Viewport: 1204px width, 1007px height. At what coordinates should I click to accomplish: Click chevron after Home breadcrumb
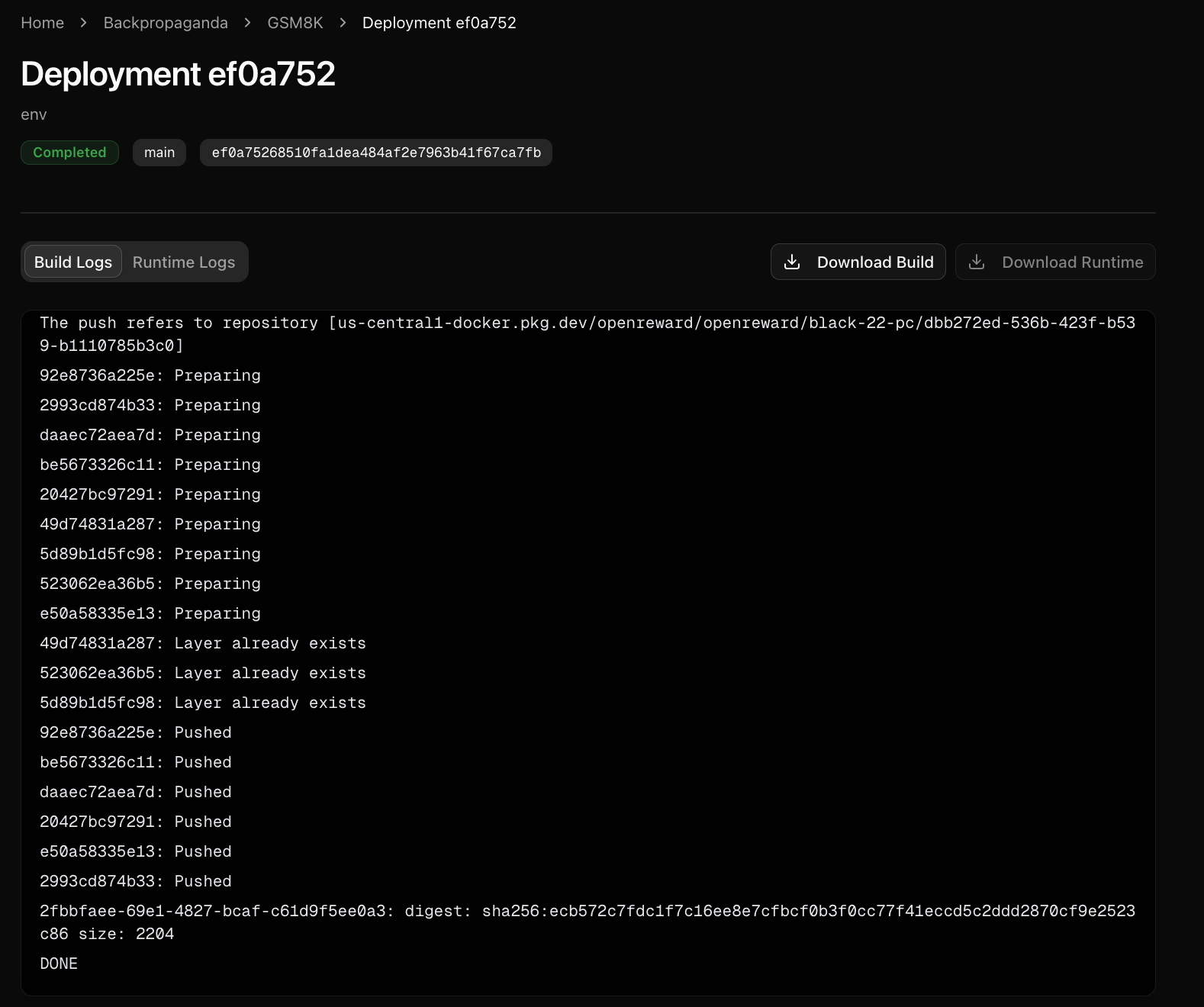(83, 23)
